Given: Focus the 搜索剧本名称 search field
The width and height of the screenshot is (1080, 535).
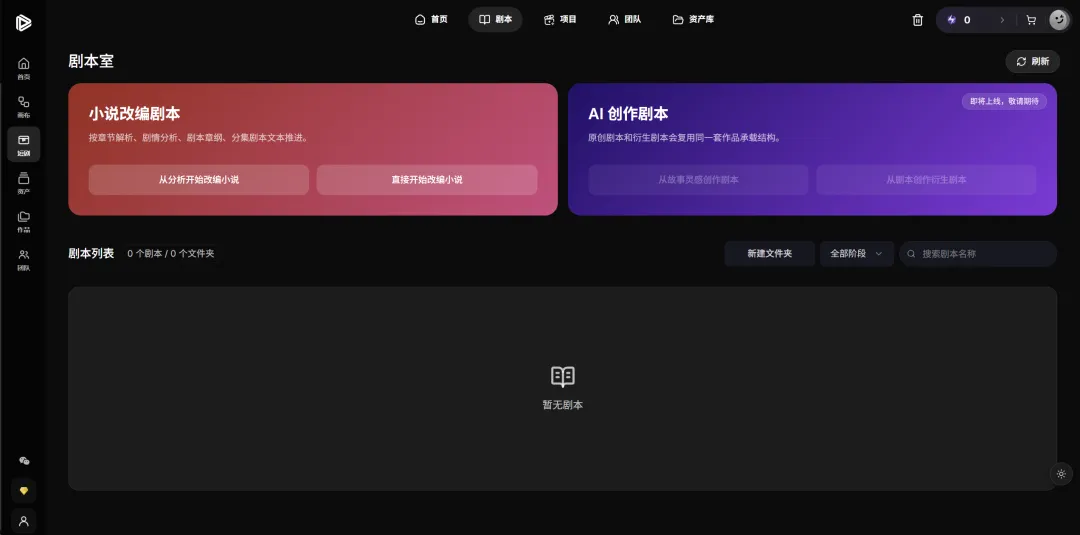Looking at the screenshot, I should (x=978, y=253).
